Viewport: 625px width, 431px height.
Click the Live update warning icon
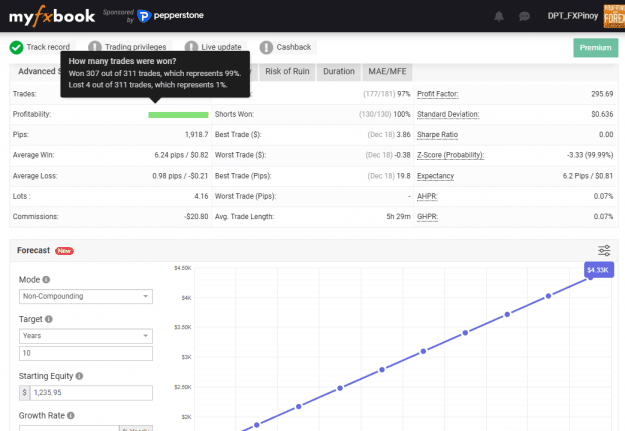(191, 47)
